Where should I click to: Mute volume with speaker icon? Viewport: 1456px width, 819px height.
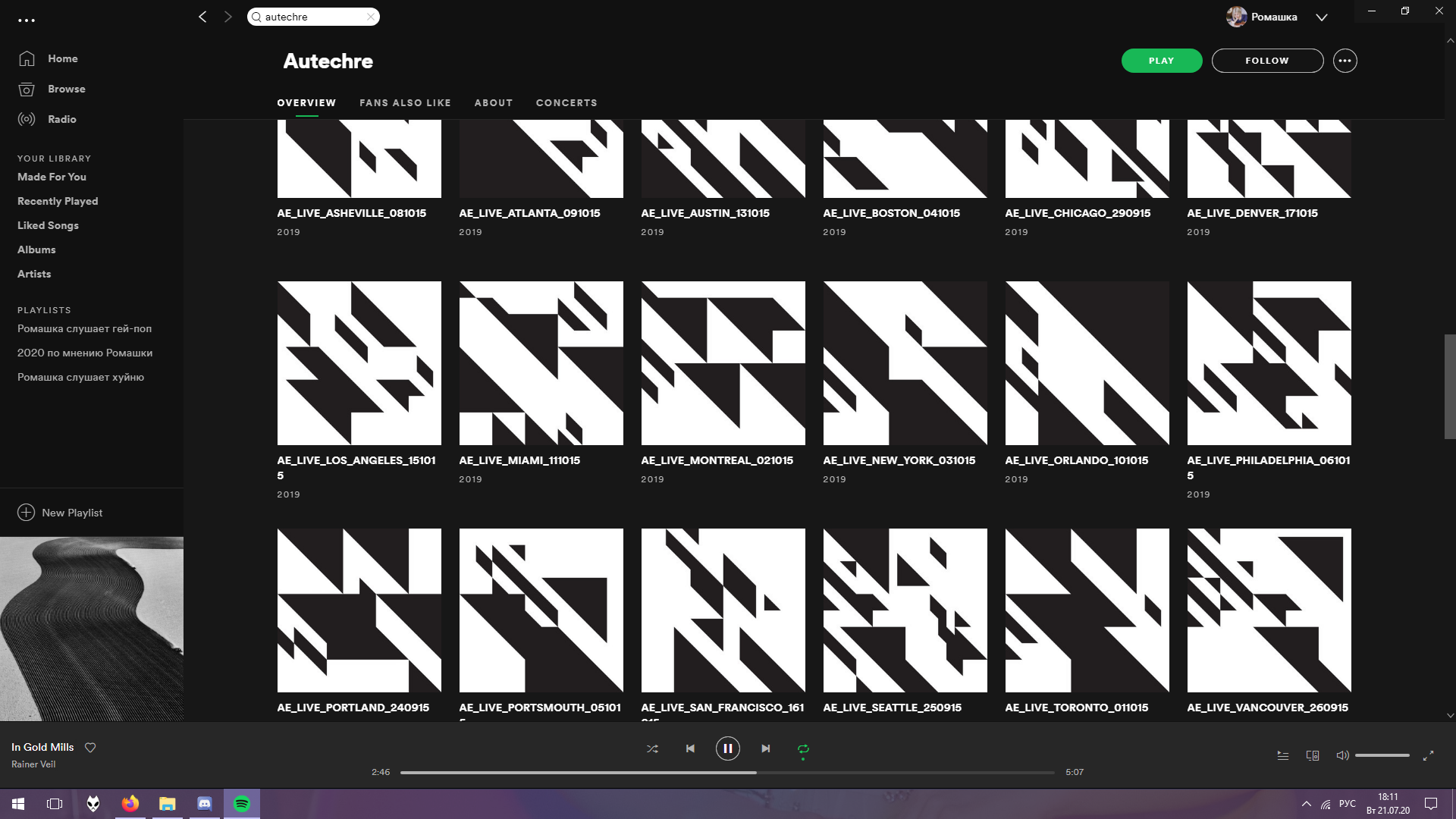(1342, 755)
